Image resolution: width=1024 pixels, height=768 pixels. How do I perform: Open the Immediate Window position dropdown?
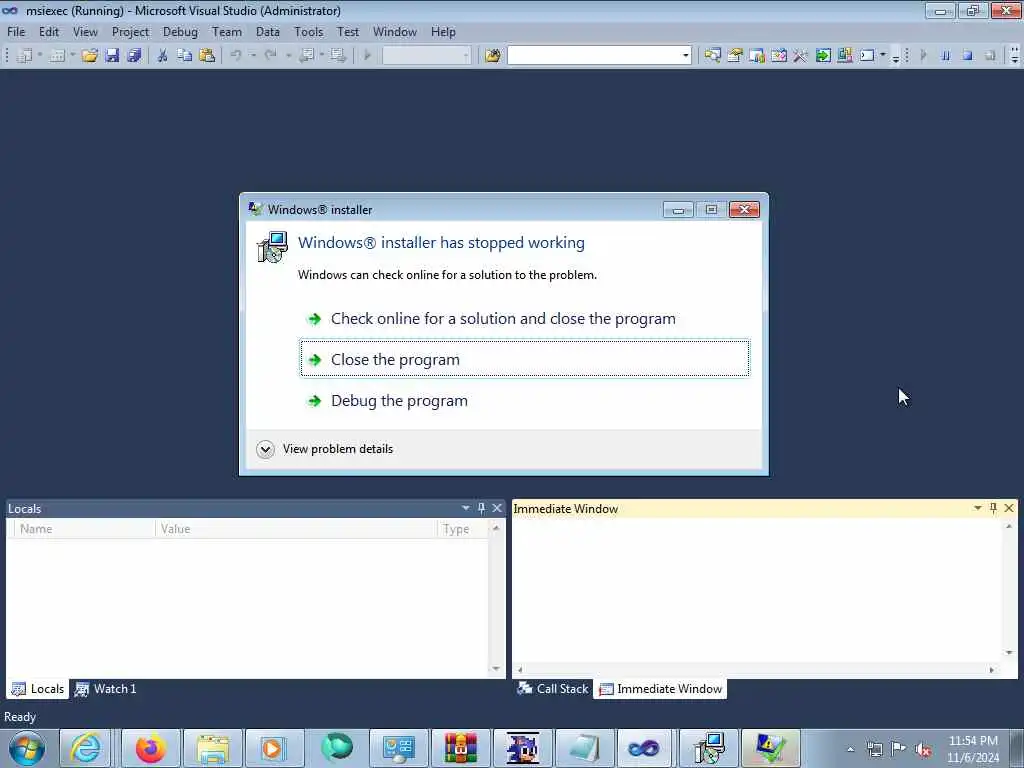(978, 508)
